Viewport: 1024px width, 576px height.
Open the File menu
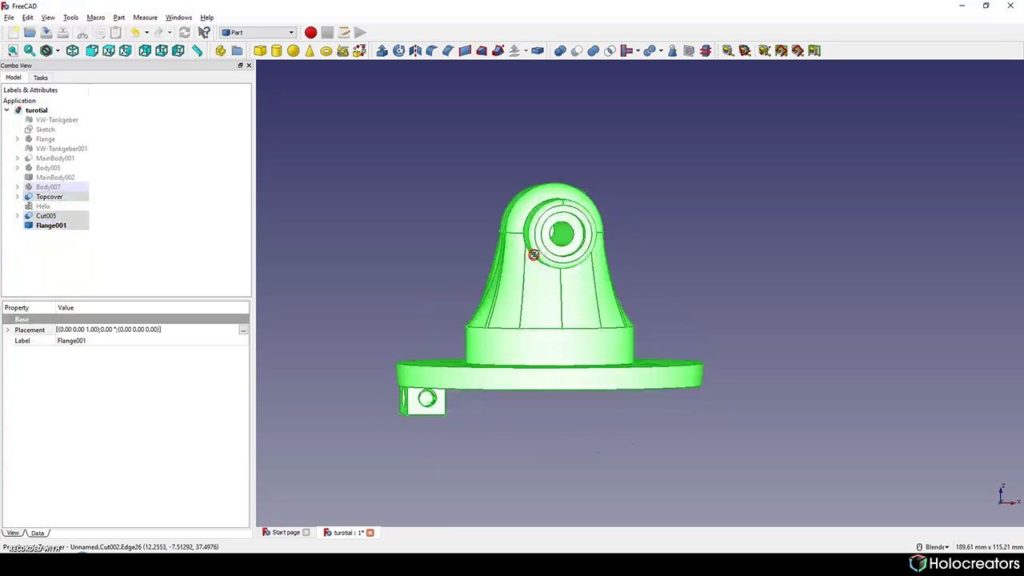click(9, 18)
